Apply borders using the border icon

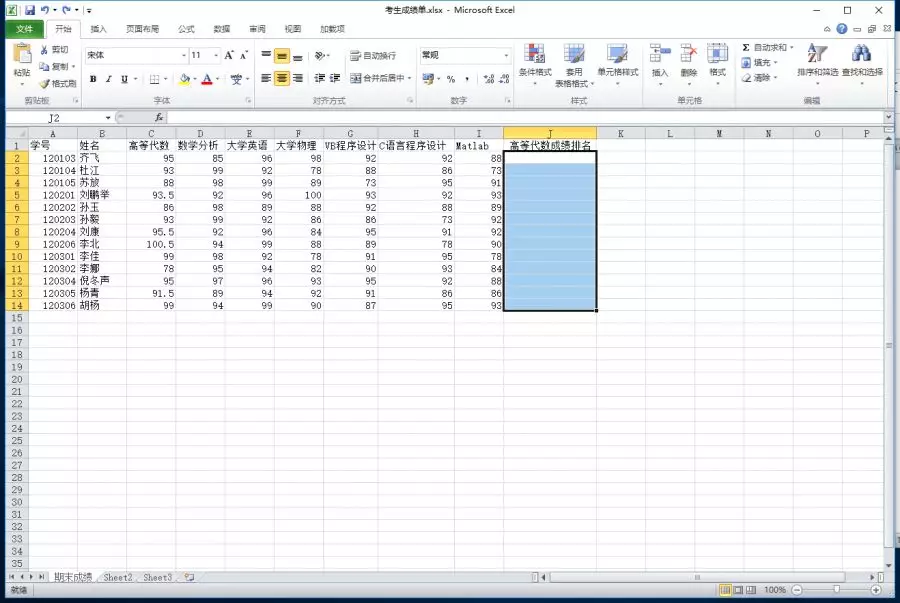click(x=154, y=79)
